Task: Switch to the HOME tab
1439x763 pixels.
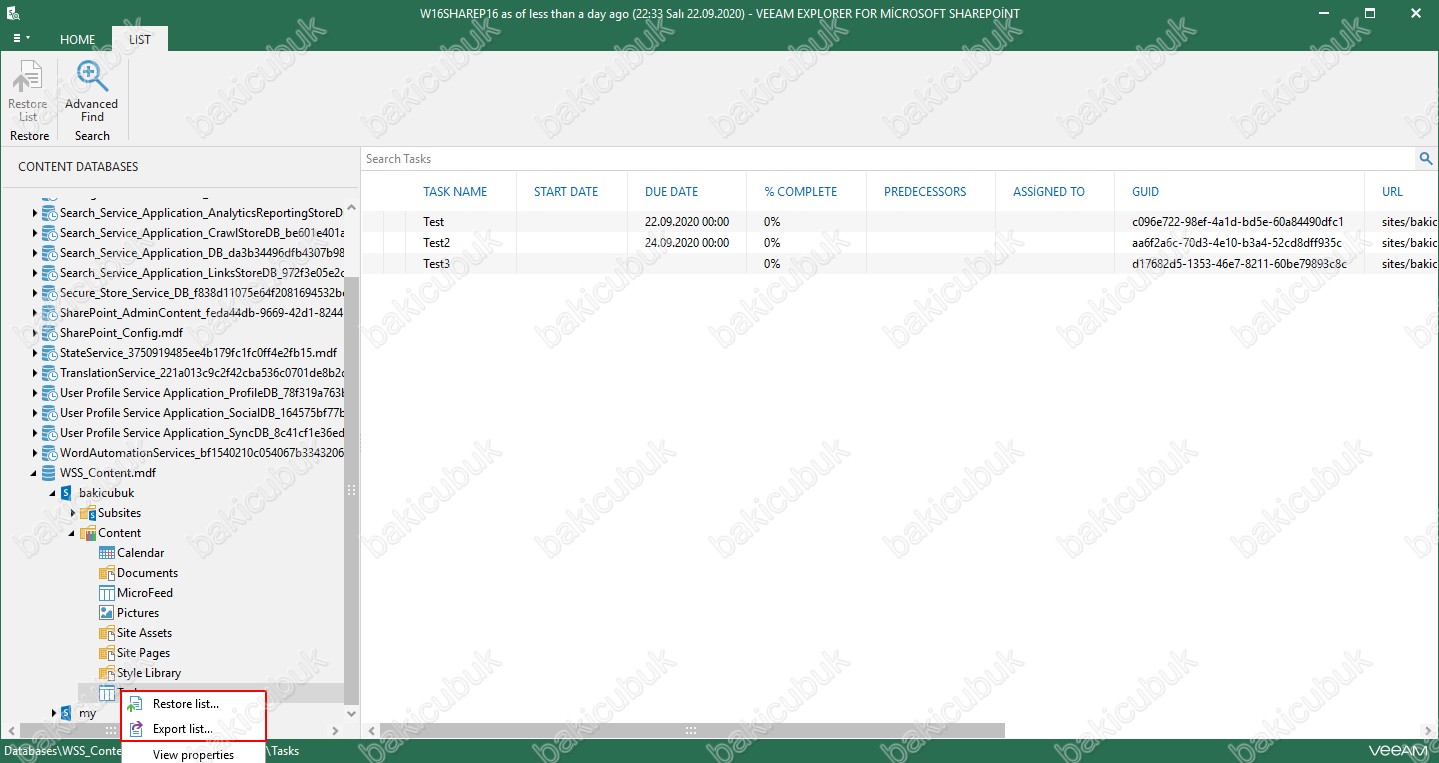Action: pyautogui.click(x=78, y=39)
